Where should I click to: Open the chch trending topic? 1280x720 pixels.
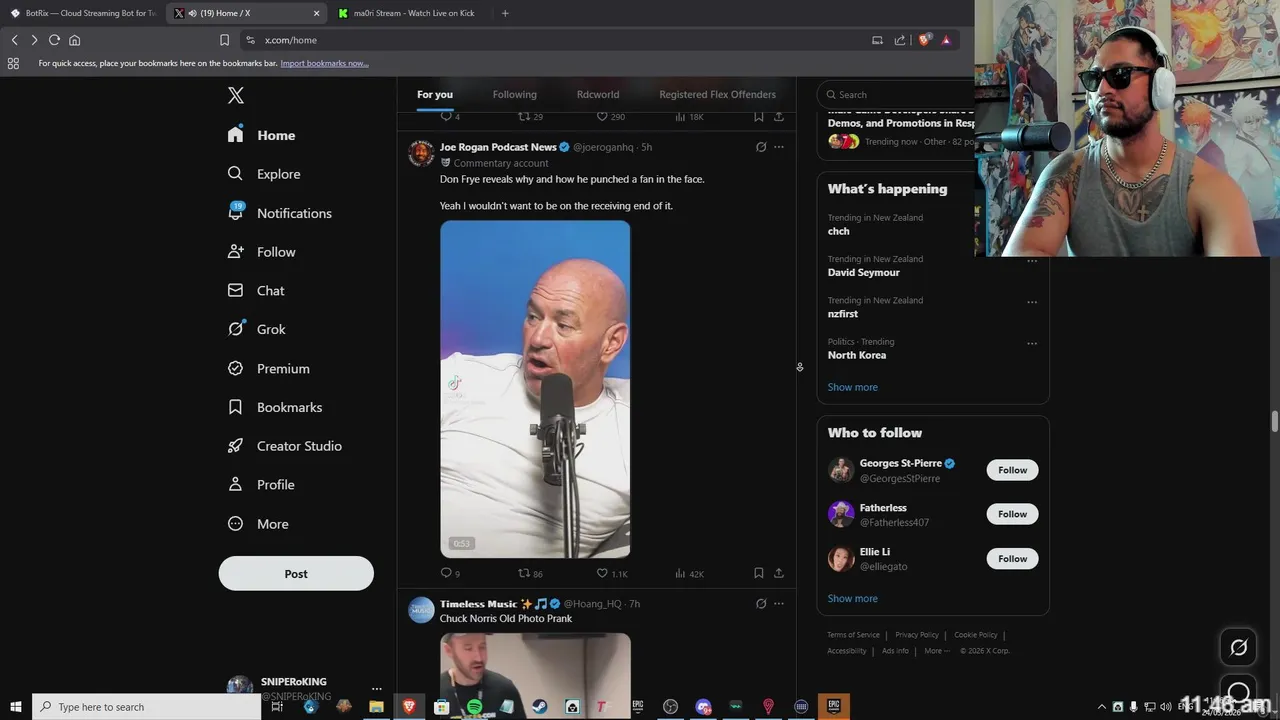coord(838,231)
